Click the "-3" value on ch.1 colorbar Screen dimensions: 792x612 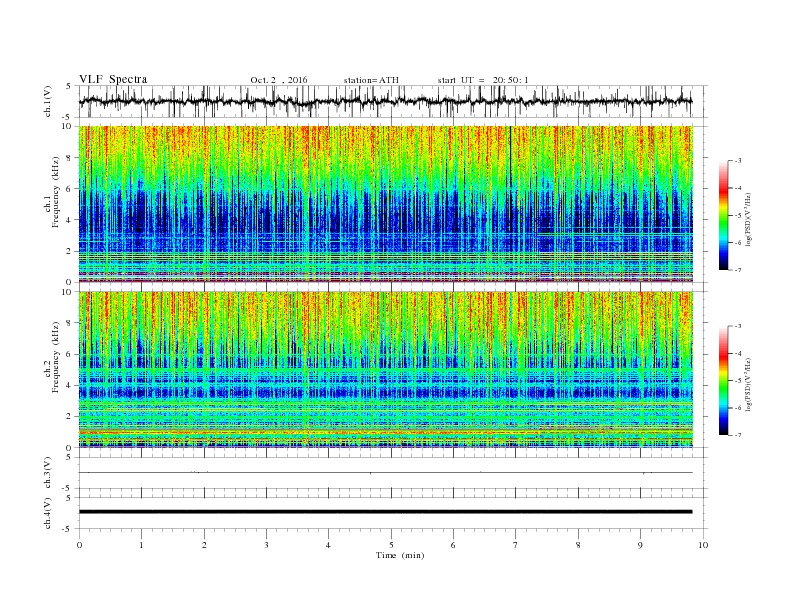(x=737, y=161)
